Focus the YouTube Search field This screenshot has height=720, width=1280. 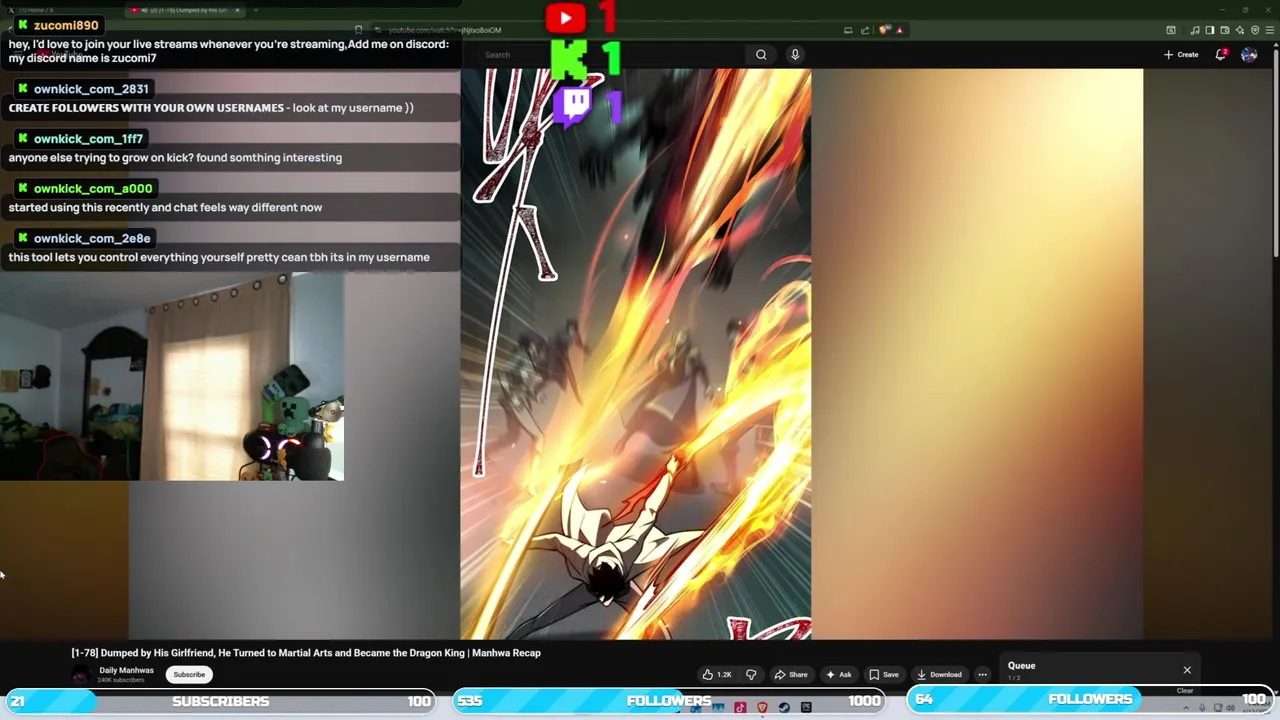pyautogui.click(x=612, y=55)
